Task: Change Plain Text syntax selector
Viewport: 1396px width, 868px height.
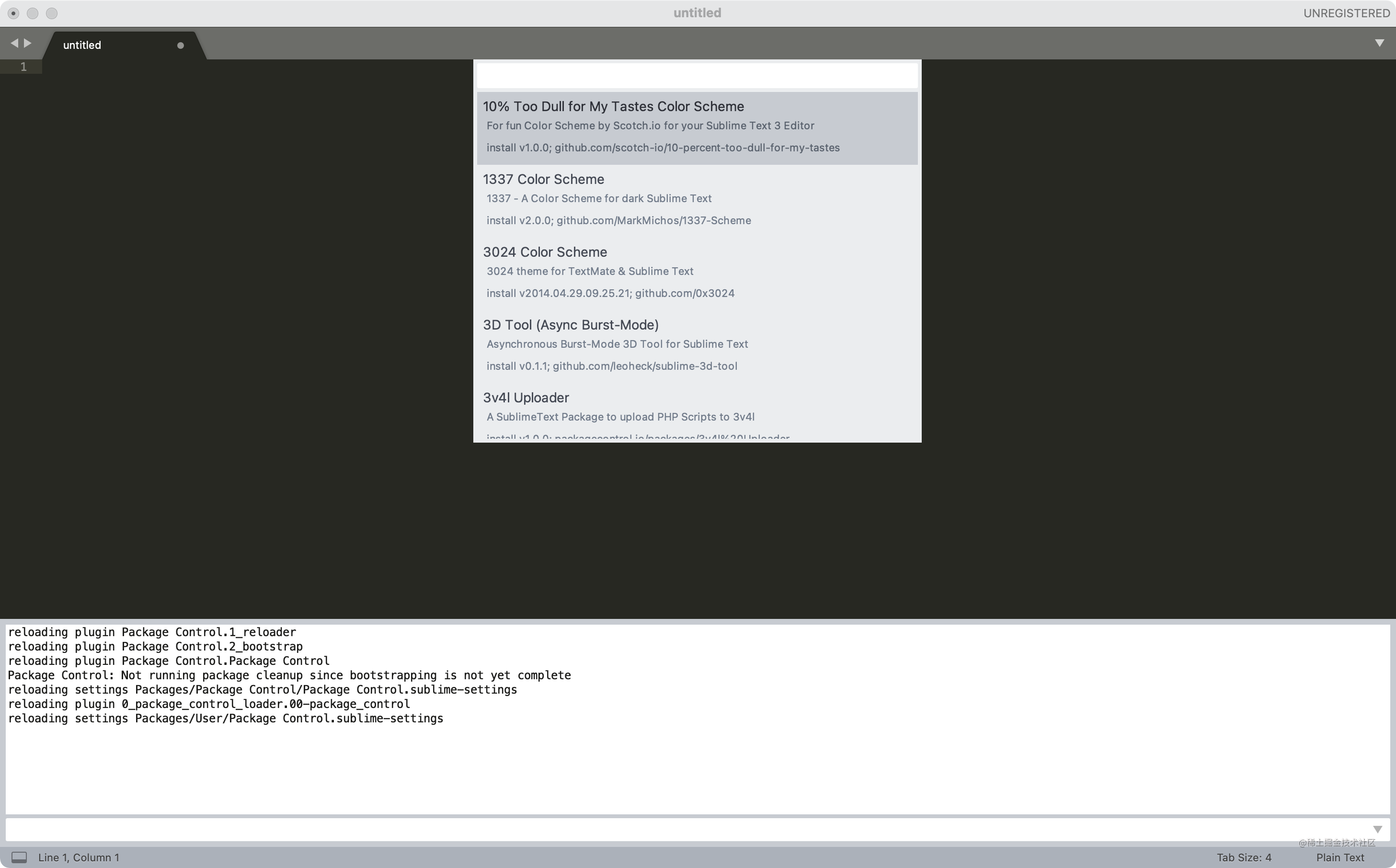Action: pos(1340,857)
